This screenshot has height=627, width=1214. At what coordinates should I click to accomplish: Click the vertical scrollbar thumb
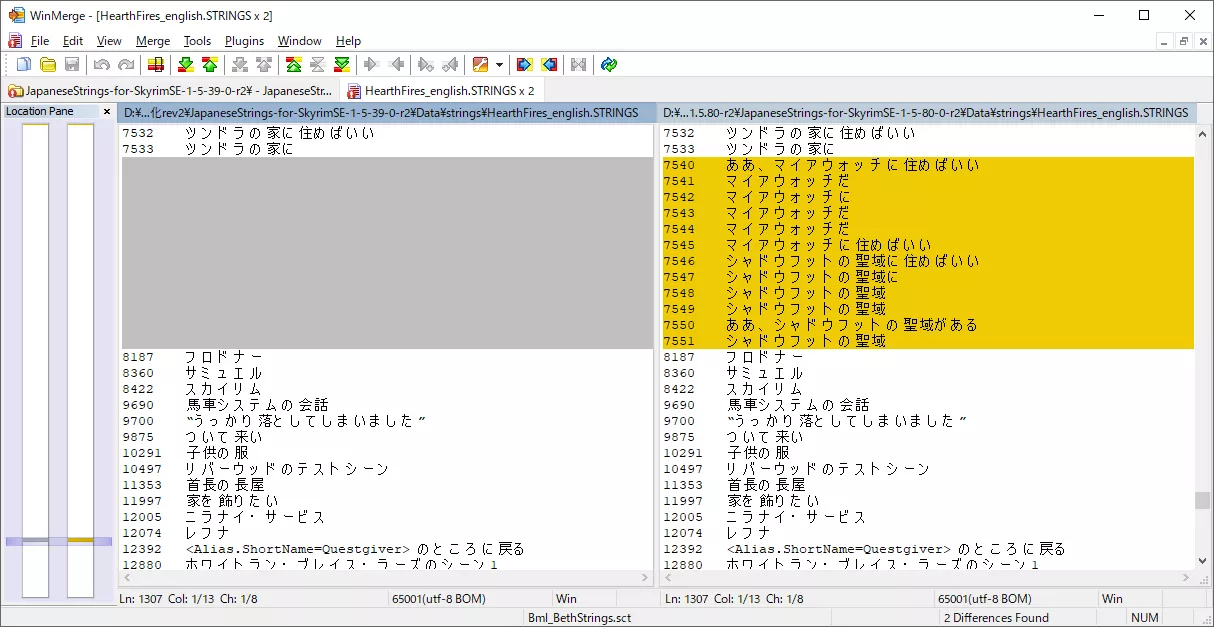coord(1203,500)
